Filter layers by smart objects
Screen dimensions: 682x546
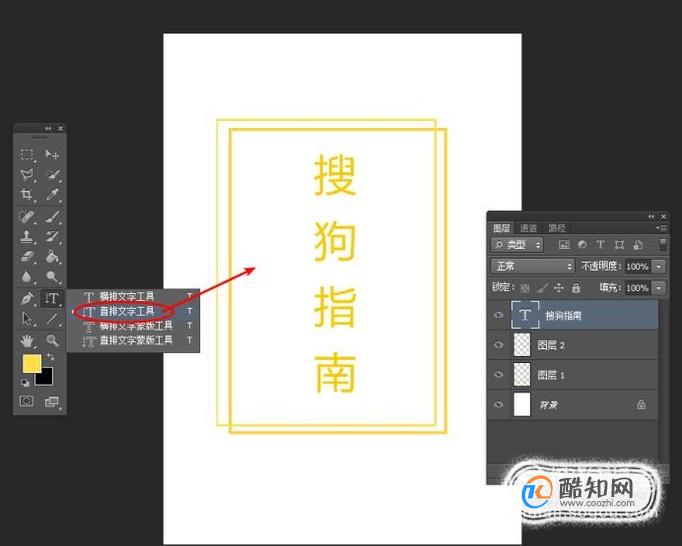(638, 245)
